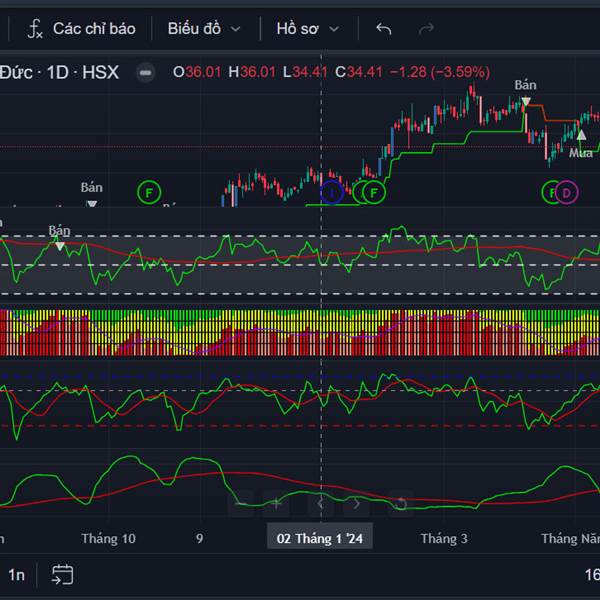Redo the last undone action

[x=426, y=29]
